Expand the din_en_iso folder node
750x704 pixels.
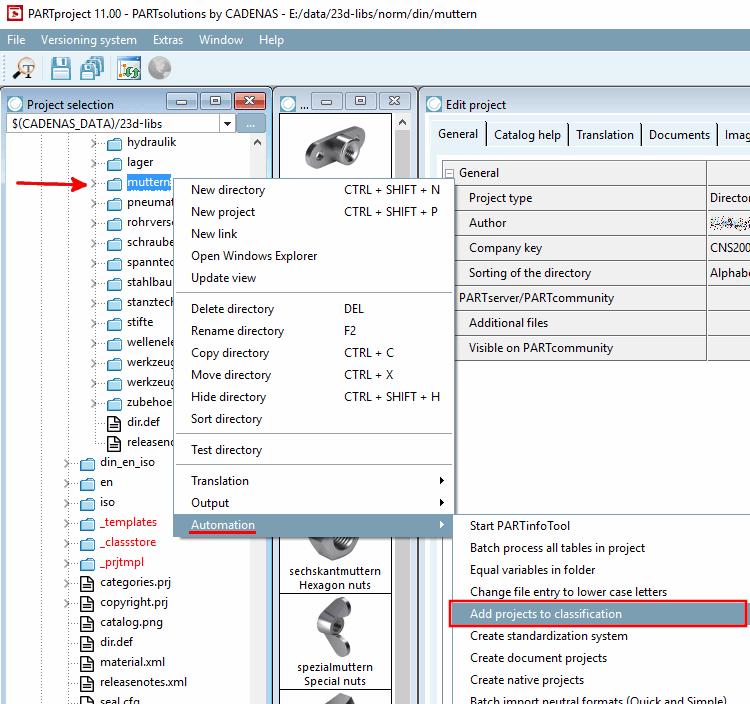(x=67, y=463)
